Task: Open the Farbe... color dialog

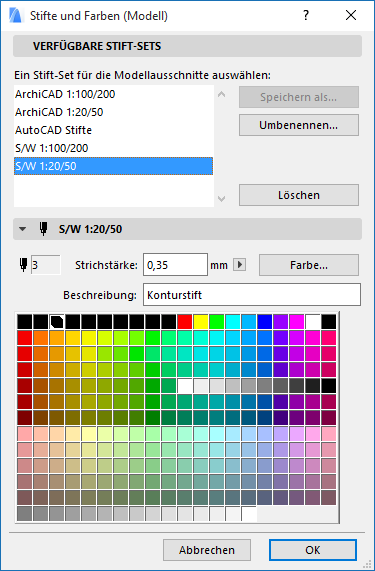Action: point(309,265)
